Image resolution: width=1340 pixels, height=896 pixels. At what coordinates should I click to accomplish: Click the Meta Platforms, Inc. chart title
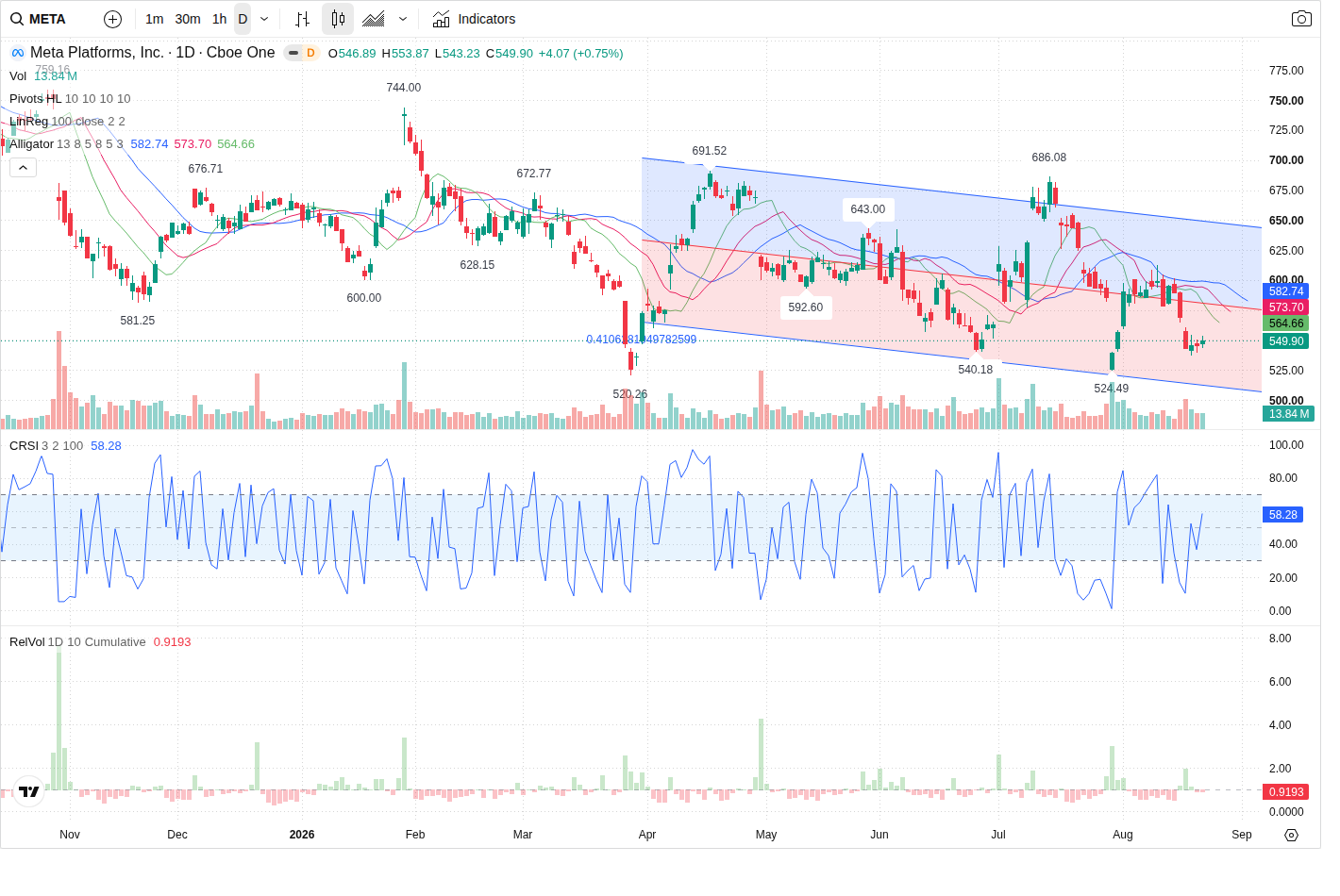(153, 53)
